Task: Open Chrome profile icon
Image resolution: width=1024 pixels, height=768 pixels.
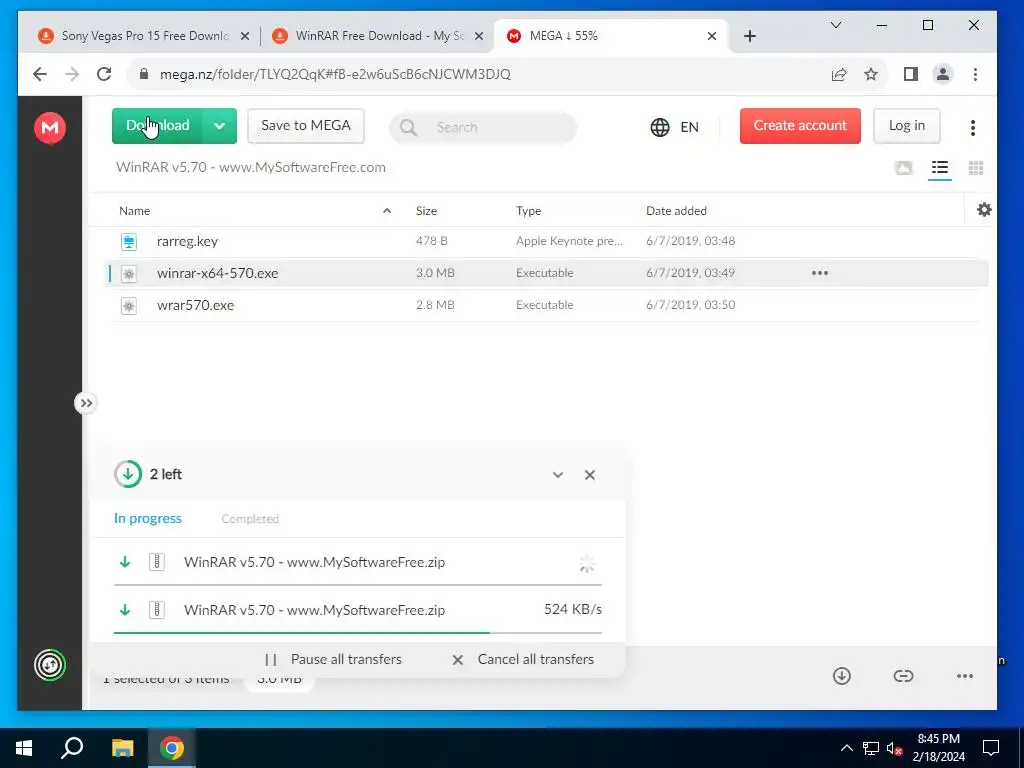Action: point(943,74)
